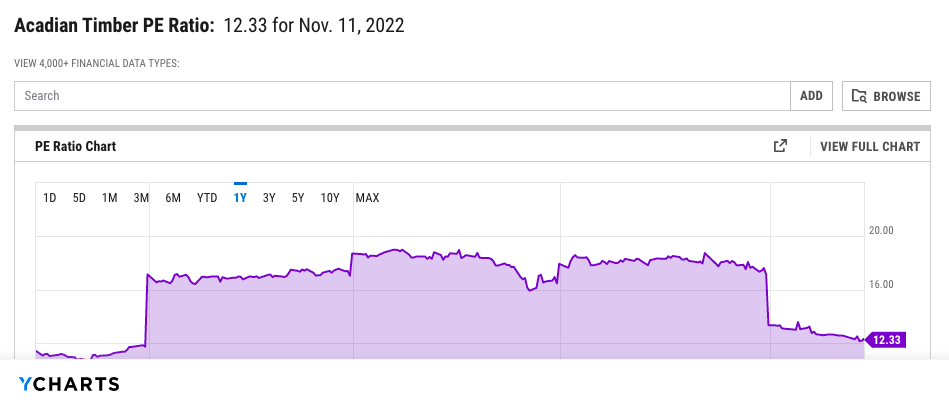The height and width of the screenshot is (406, 949).
Task: Select the active 1Y range
Action: coord(240,198)
